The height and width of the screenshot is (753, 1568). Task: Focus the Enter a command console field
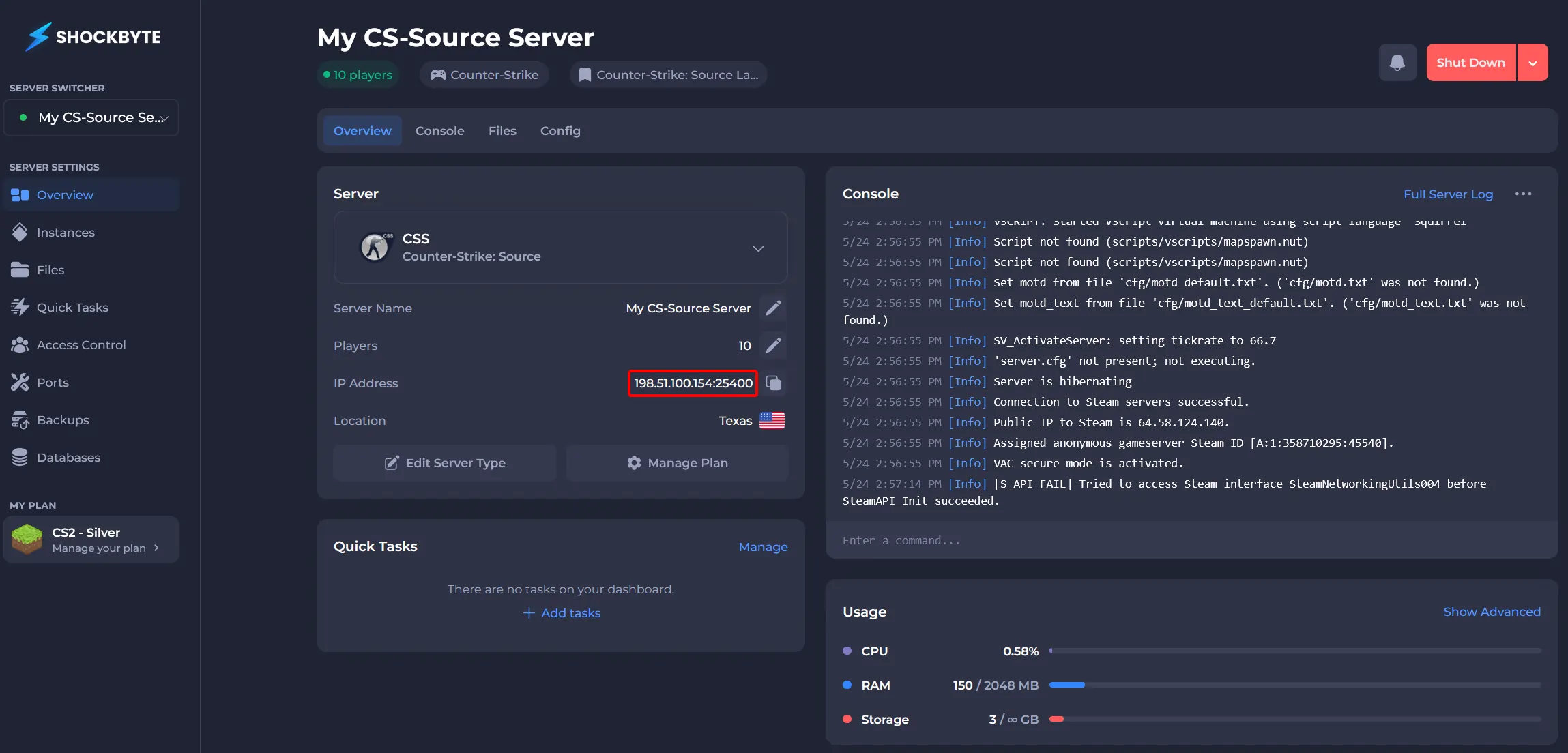(1191, 540)
